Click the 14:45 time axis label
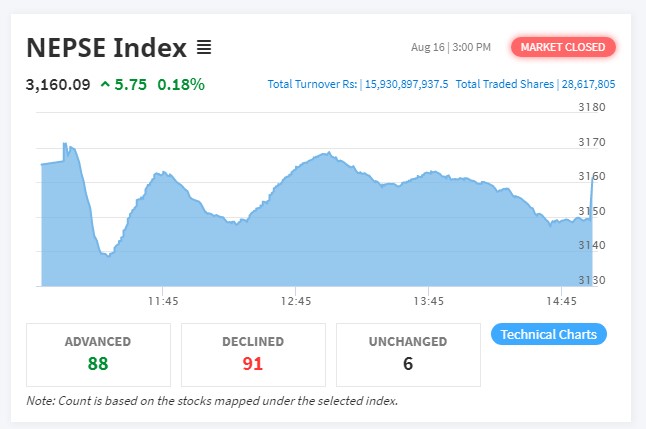Image resolution: width=646 pixels, height=429 pixels. coord(562,300)
